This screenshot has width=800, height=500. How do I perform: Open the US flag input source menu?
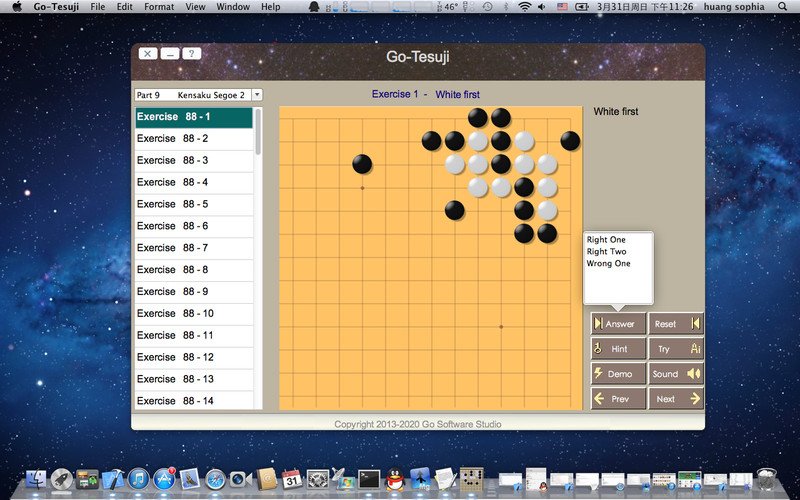point(562,7)
